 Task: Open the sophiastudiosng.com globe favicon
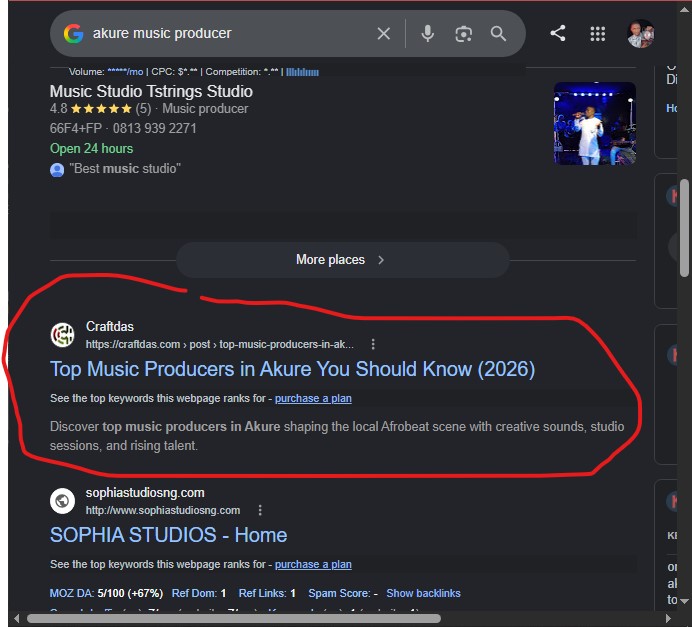click(x=62, y=501)
